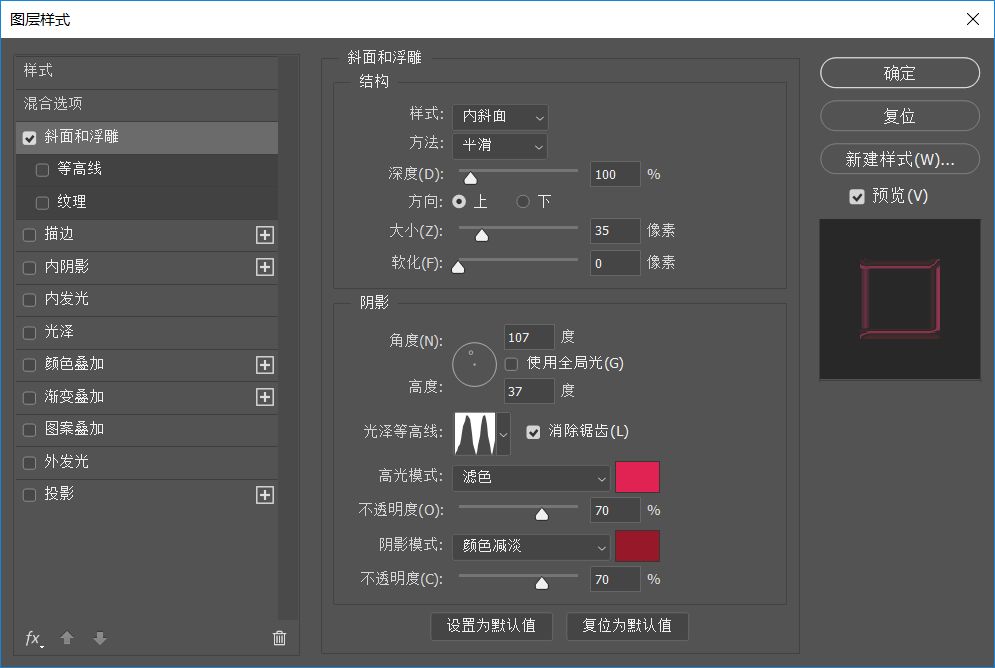The image size is (995, 668).
Task: Open 高光模式 blend mode dropdown
Action: [530, 478]
